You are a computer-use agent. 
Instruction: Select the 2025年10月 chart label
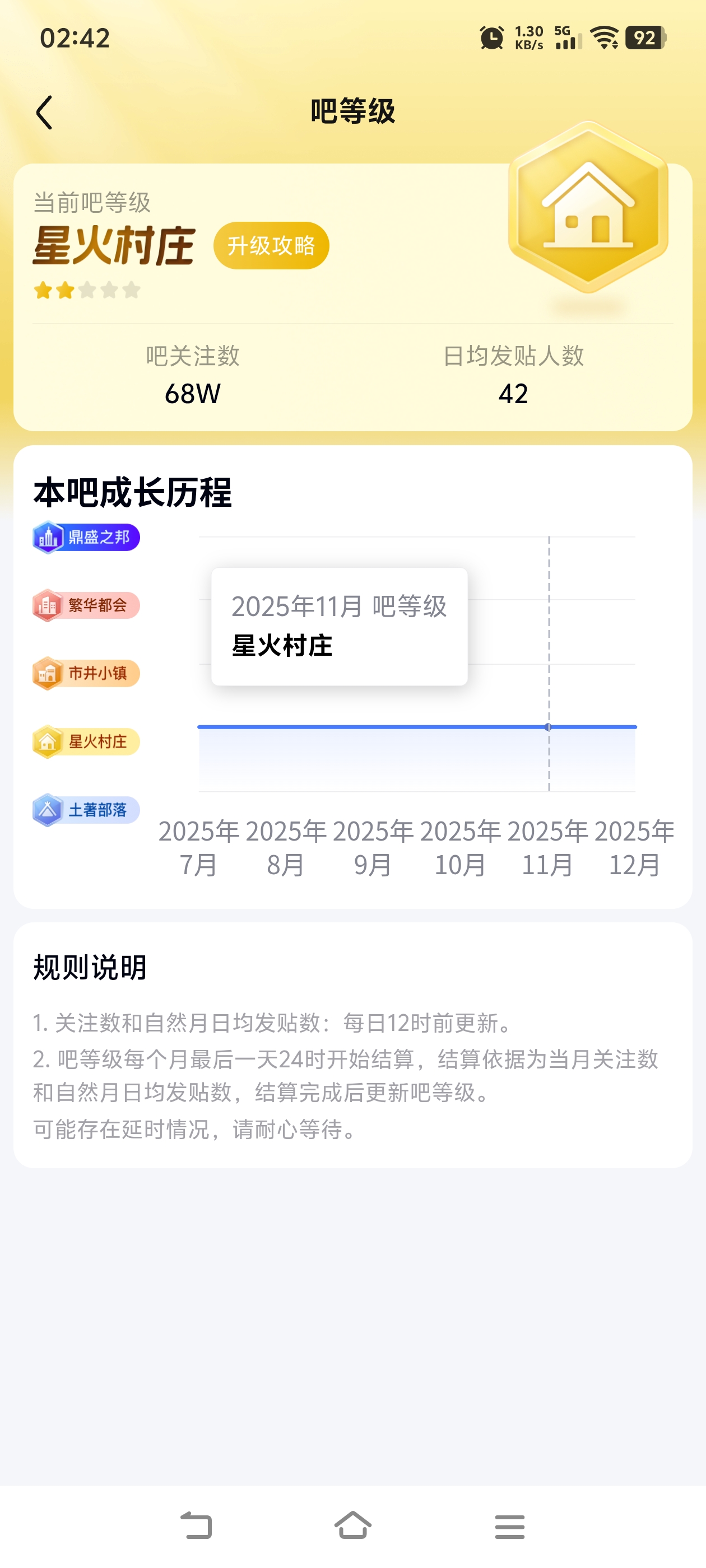(460, 847)
